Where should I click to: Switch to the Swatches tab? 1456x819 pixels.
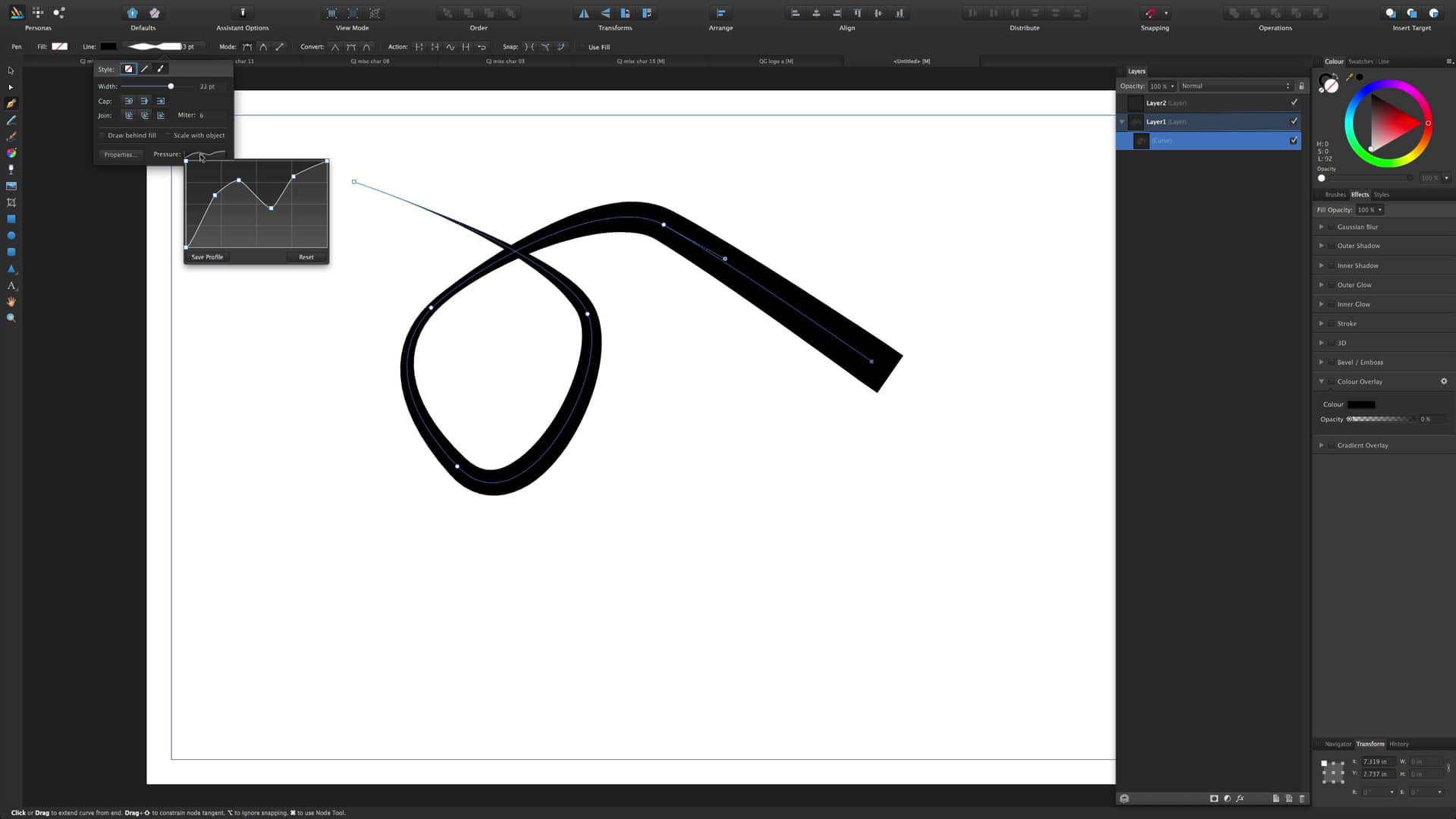(x=1360, y=61)
